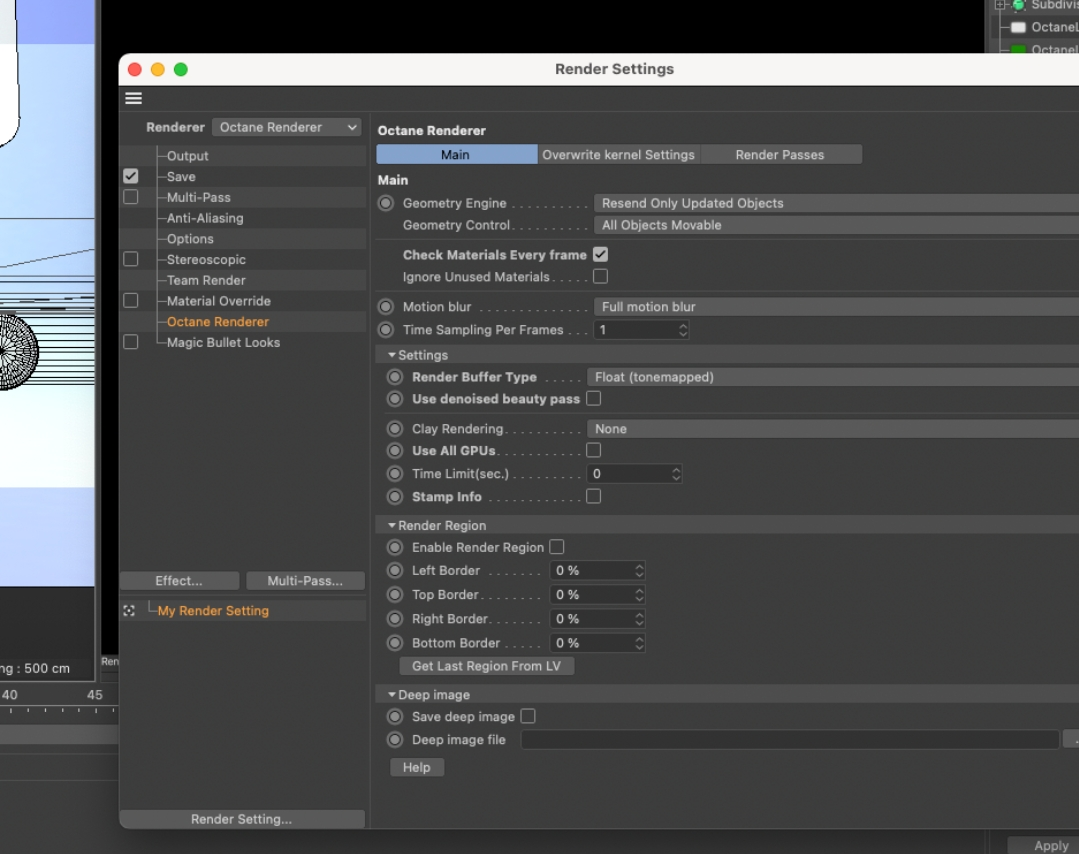Toggle Clay Rendering animation dot
Viewport: 1079px width, 854px height.
tap(395, 429)
